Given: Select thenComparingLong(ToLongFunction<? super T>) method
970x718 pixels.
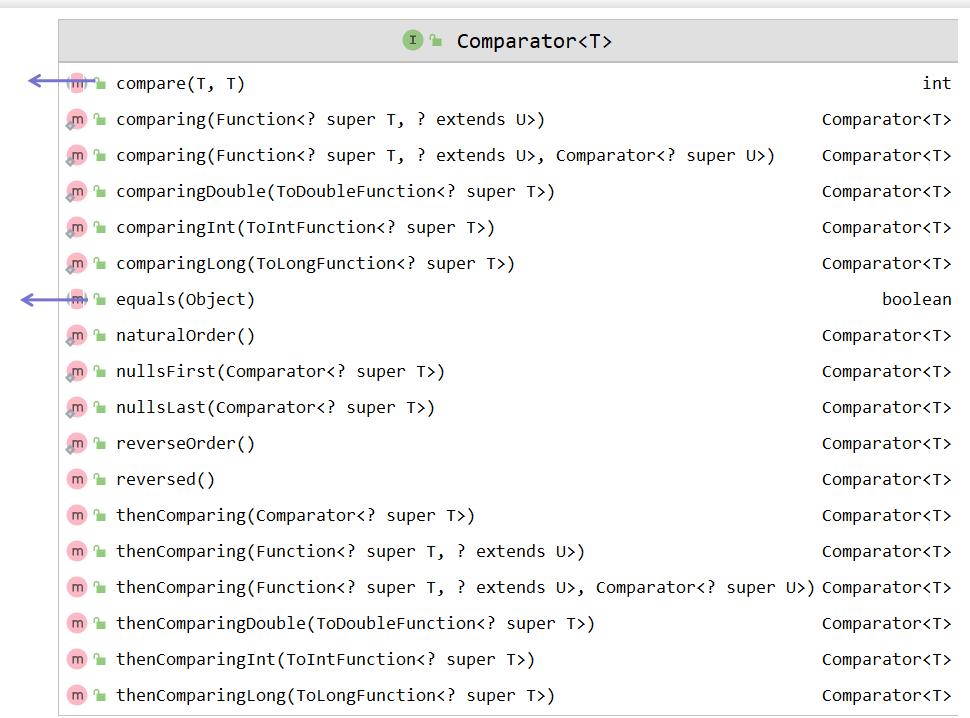Looking at the screenshot, I should (335, 696).
